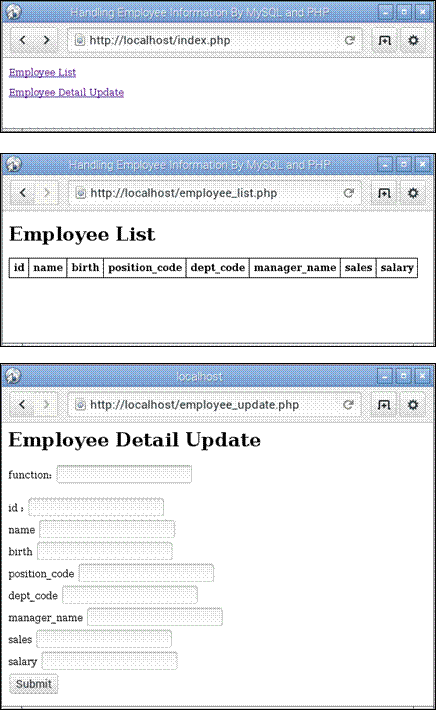Click the back arrow in index.php window
This screenshot has height=710, width=436.
(23, 40)
